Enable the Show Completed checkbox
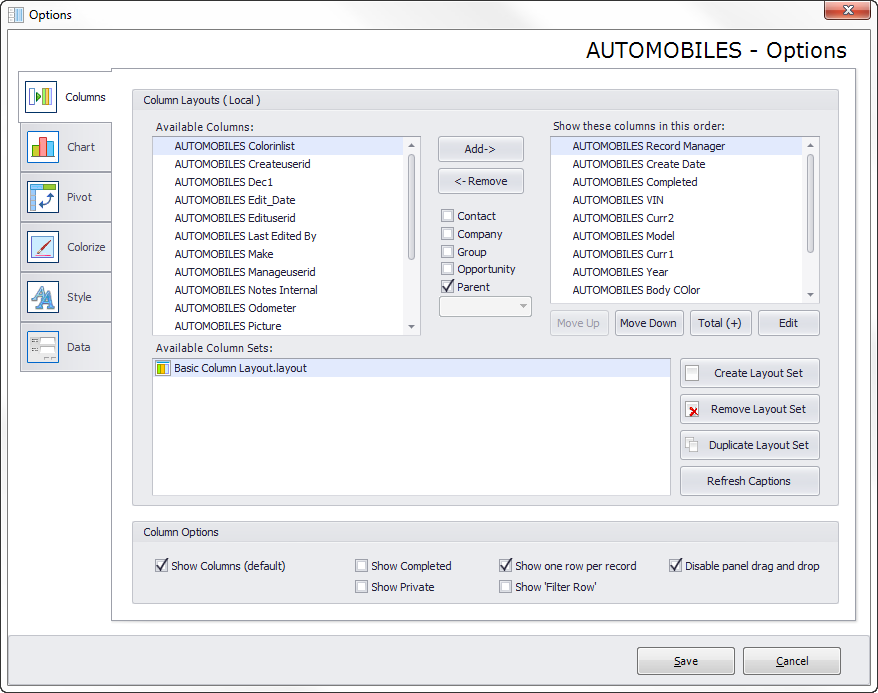This screenshot has height=693, width=878. tap(361, 566)
